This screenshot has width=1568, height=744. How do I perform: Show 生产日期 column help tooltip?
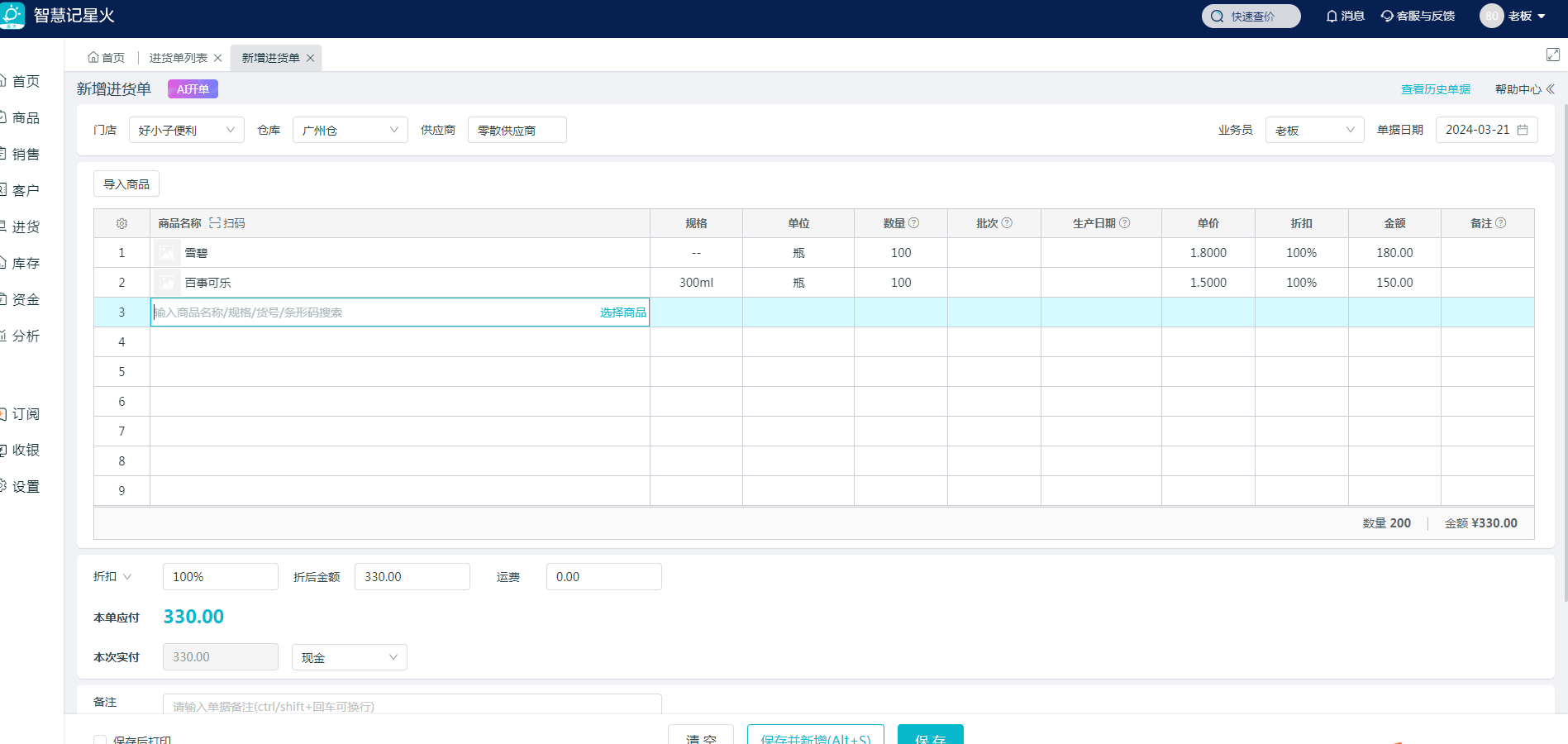[x=1124, y=223]
